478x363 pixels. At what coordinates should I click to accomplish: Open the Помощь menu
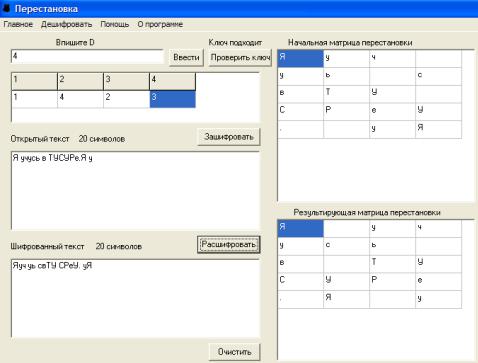click(115, 24)
